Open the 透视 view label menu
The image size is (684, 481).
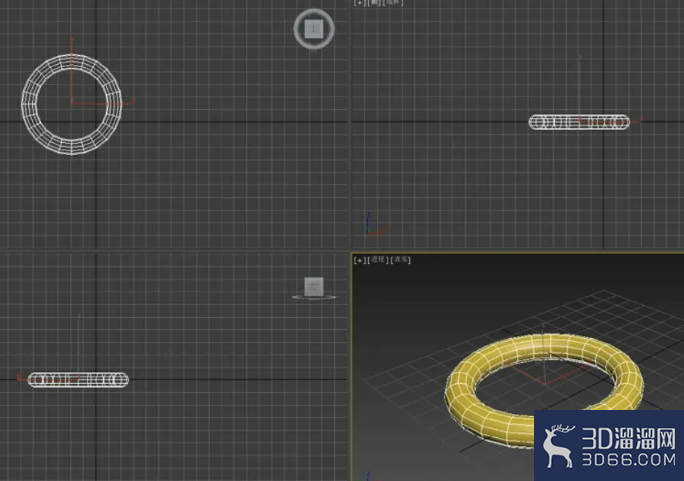(378, 260)
